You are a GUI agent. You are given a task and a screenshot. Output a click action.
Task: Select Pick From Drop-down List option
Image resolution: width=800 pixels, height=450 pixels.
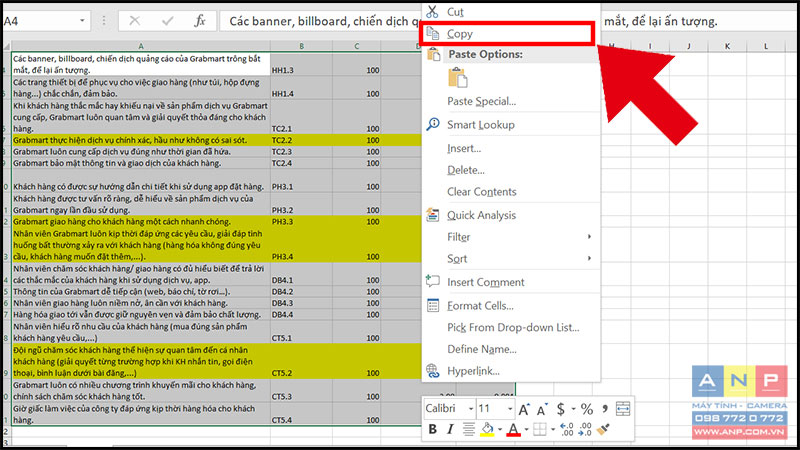coord(511,327)
